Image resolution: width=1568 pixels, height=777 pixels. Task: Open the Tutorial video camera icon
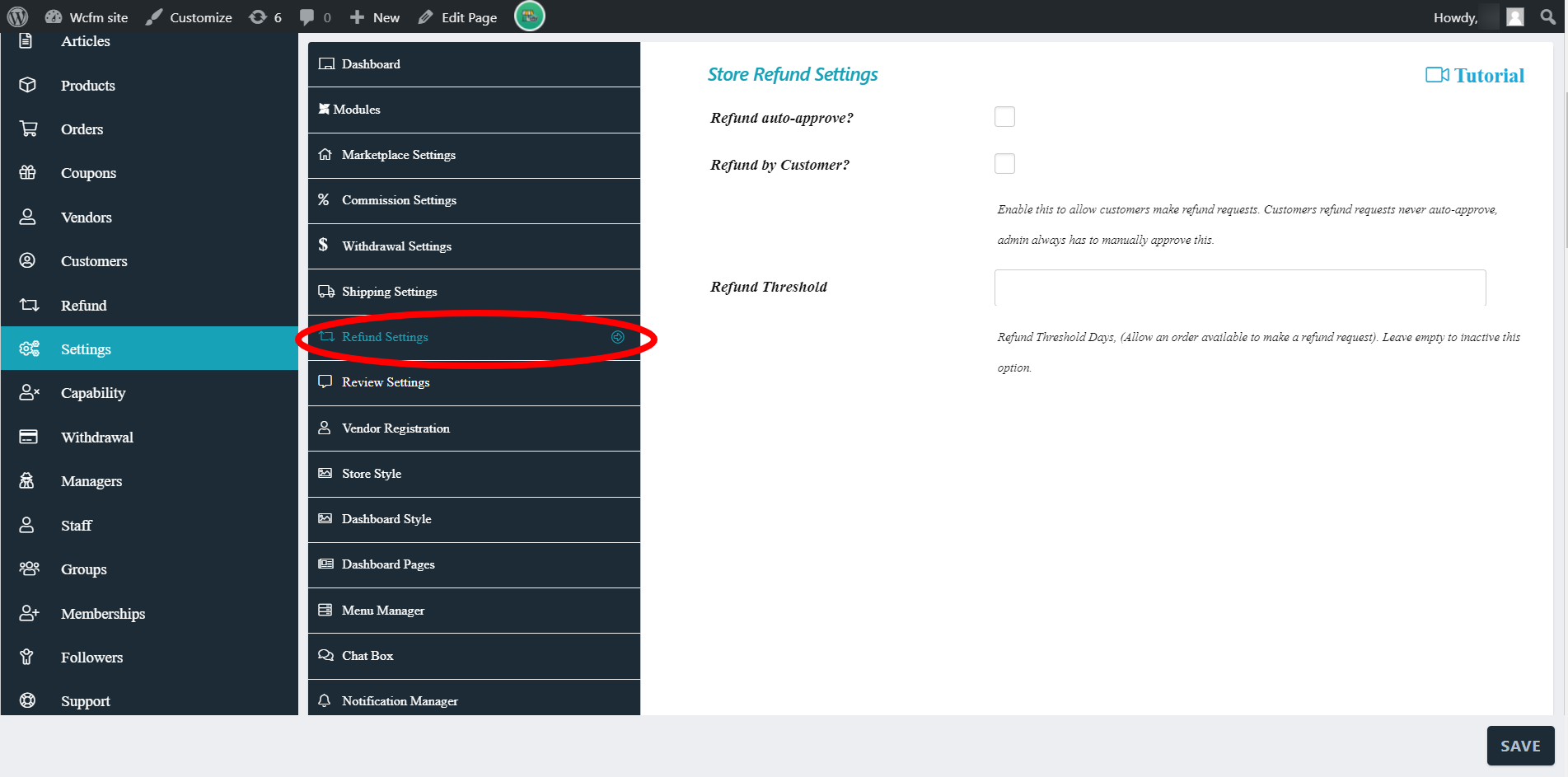click(x=1437, y=74)
